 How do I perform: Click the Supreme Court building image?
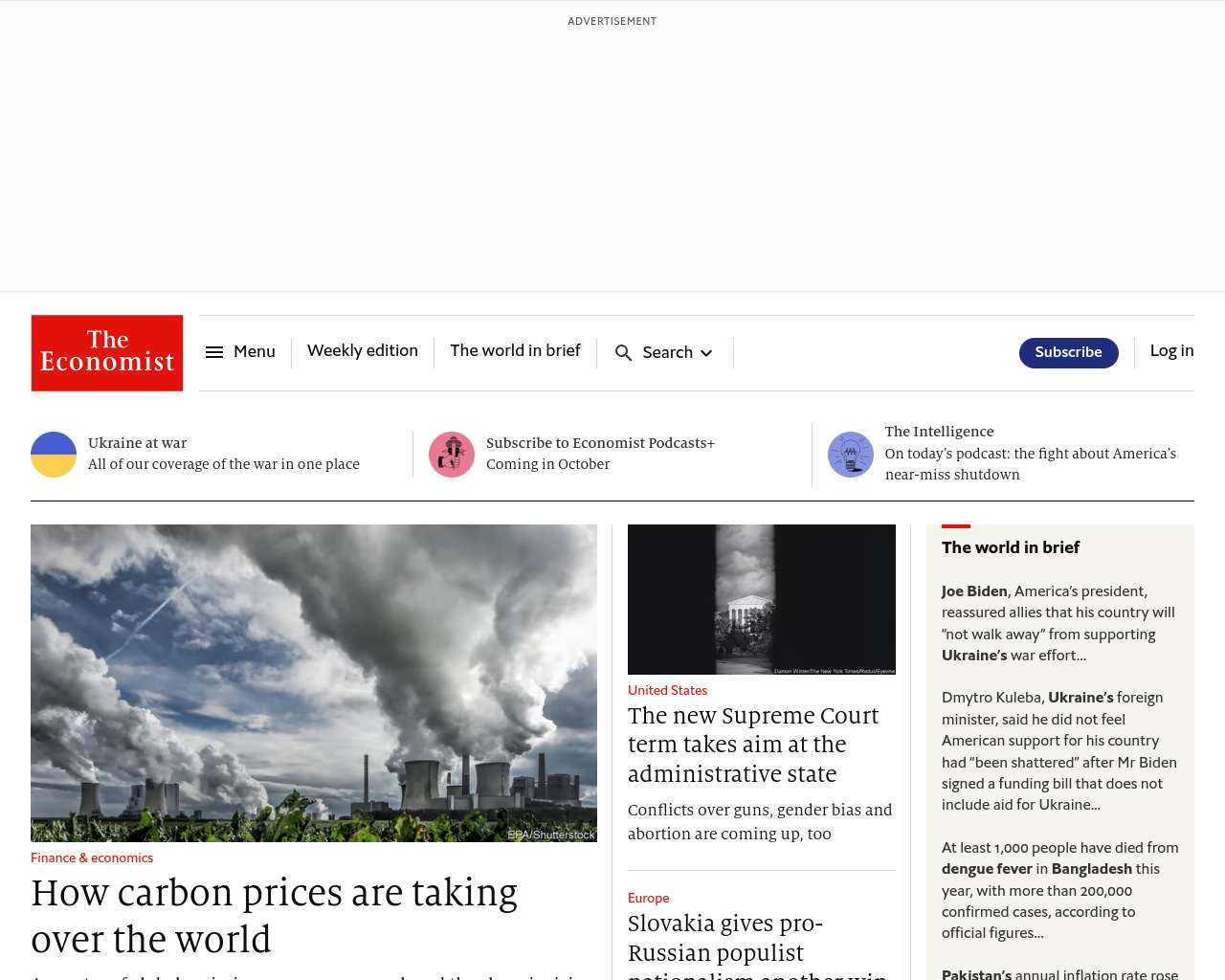(x=762, y=599)
